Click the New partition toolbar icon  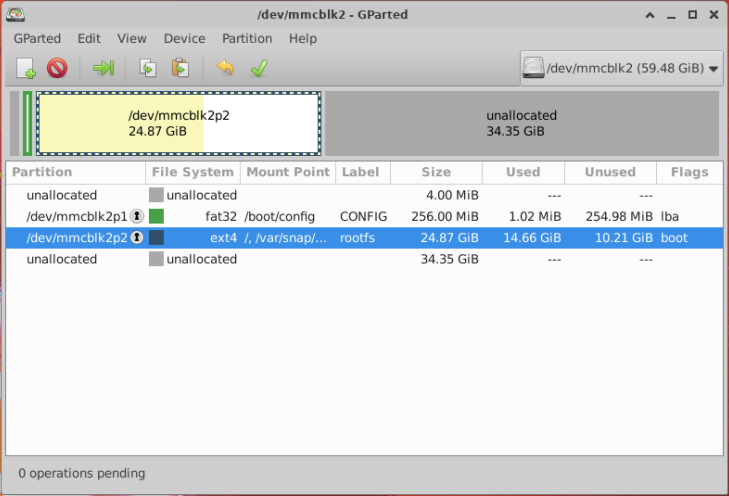[26, 68]
